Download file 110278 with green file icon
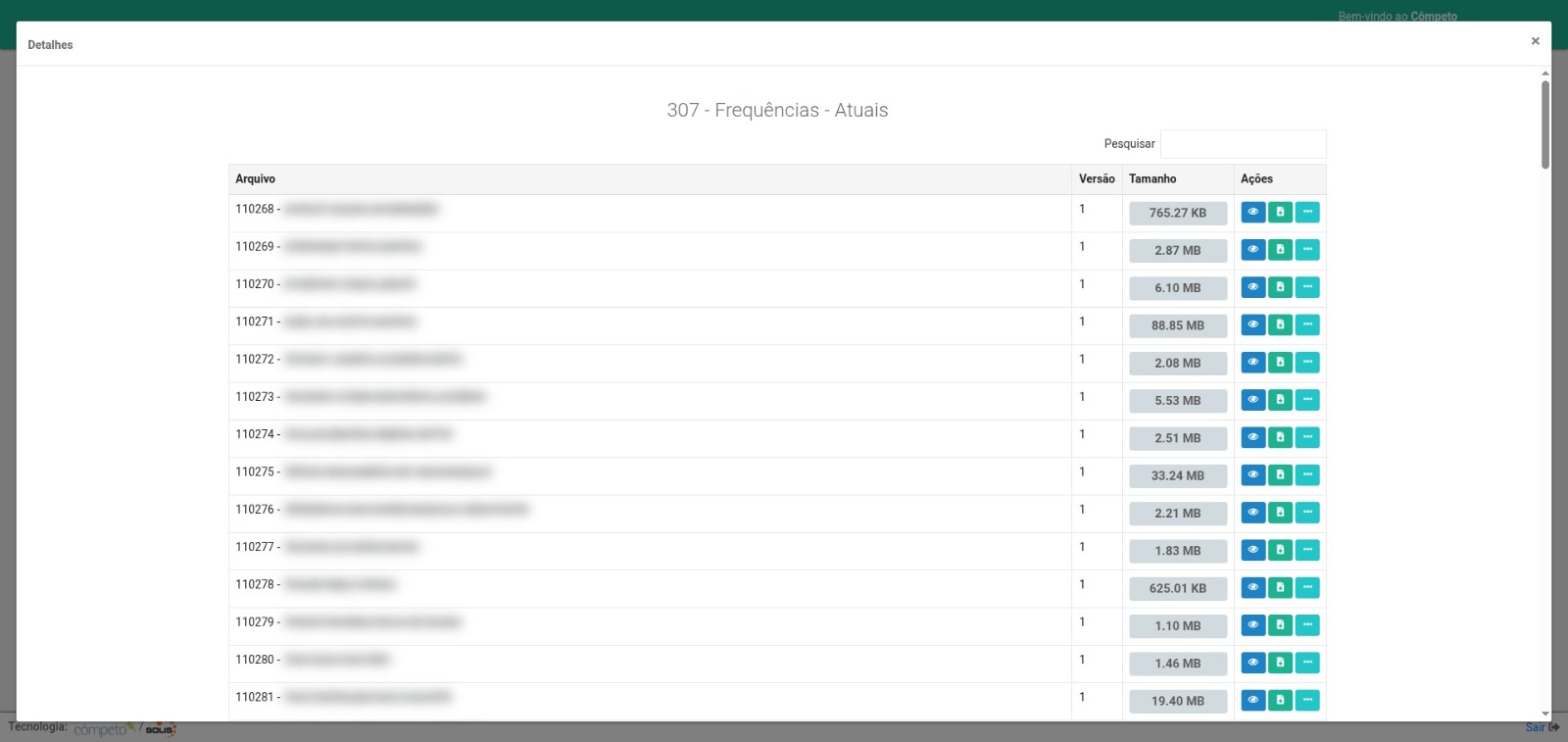 pos(1280,588)
